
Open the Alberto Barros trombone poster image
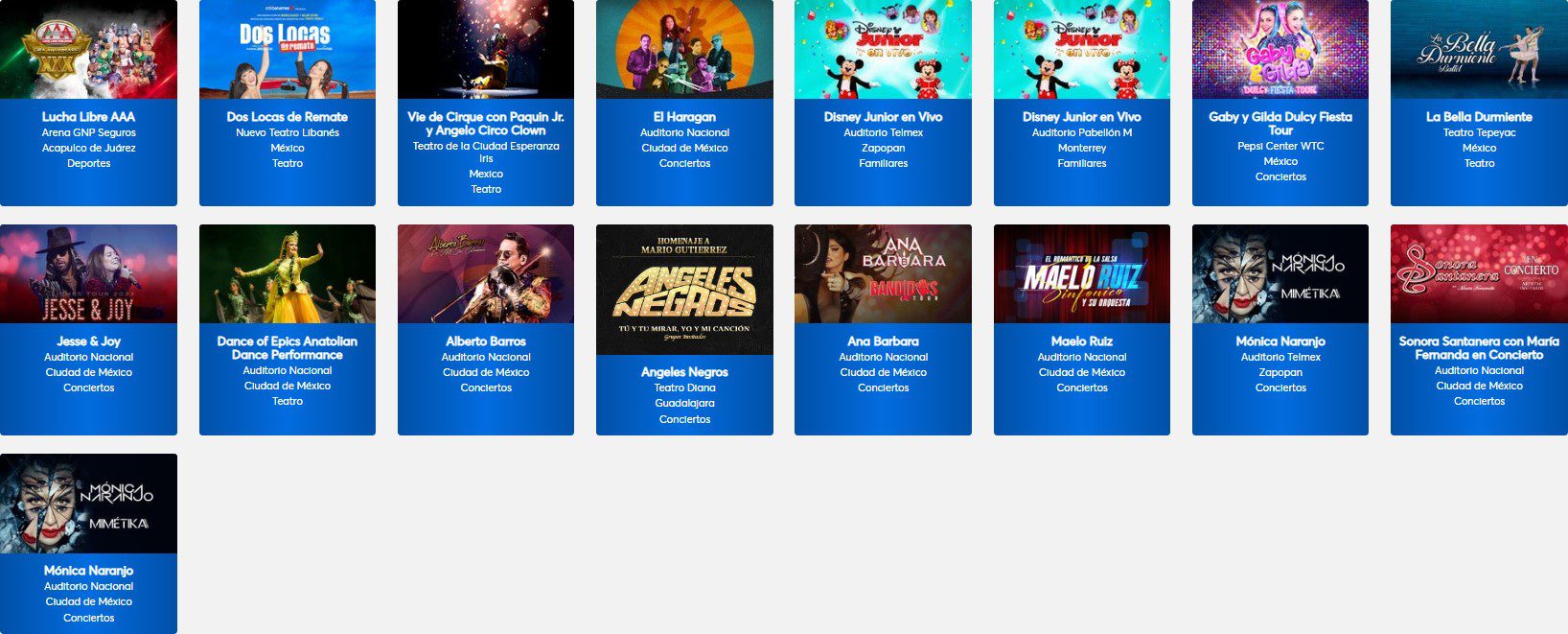pos(486,273)
